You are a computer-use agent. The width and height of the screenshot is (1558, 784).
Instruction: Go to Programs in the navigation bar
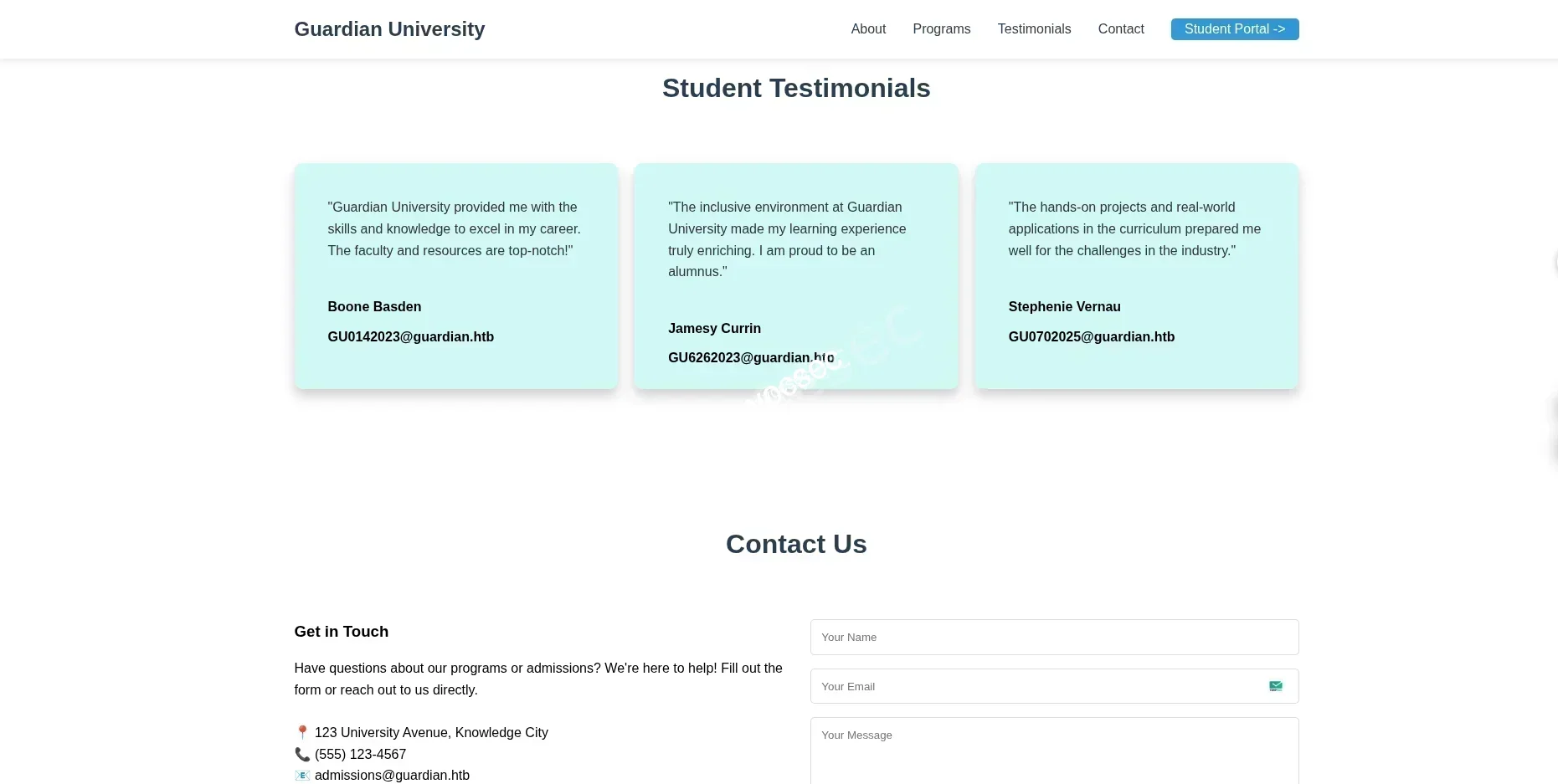click(941, 29)
